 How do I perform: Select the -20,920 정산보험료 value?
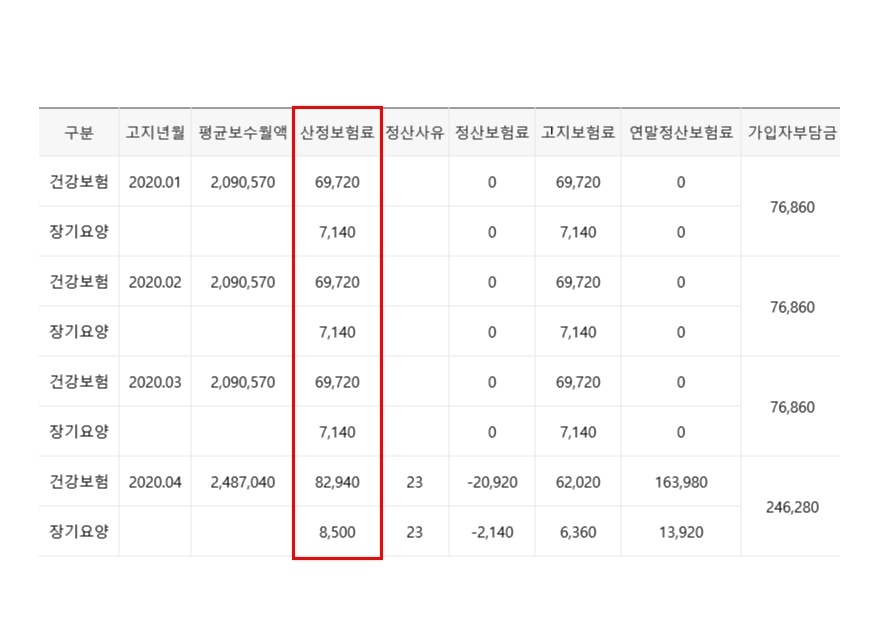[x=492, y=482]
